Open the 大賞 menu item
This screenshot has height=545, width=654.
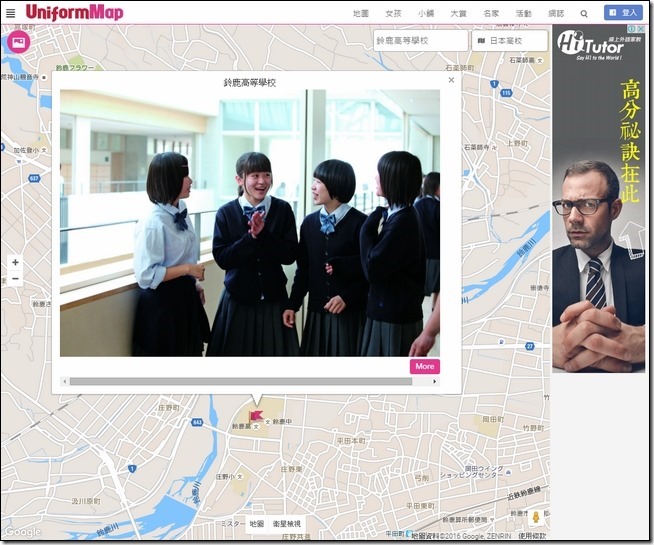458,14
